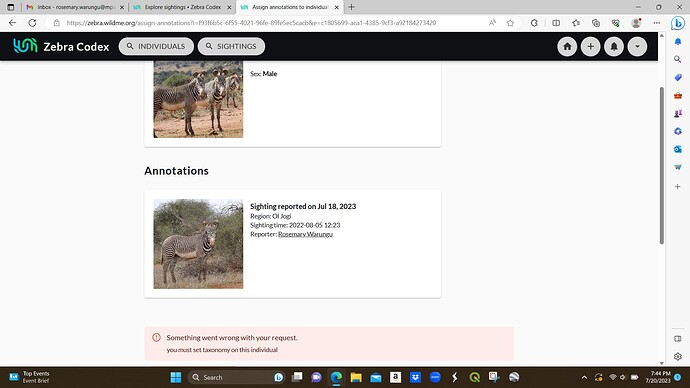Viewport: 690px width, 388px height.
Task: Open sidebar shopping tag icon
Action: click(678, 77)
